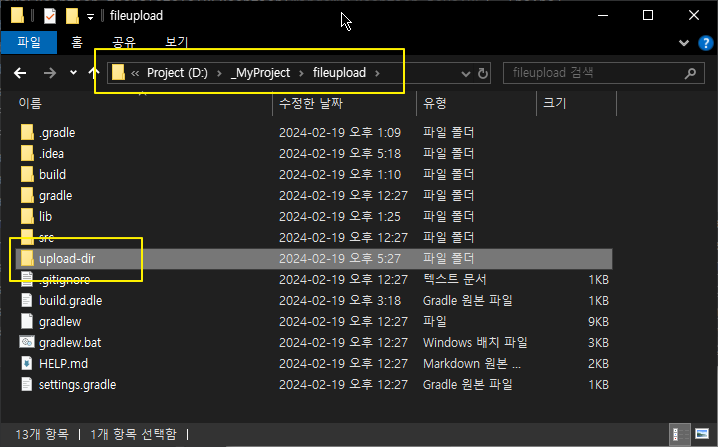Click the « breadcrumb overflow chevron
The width and height of the screenshot is (718, 447).
click(x=135, y=73)
